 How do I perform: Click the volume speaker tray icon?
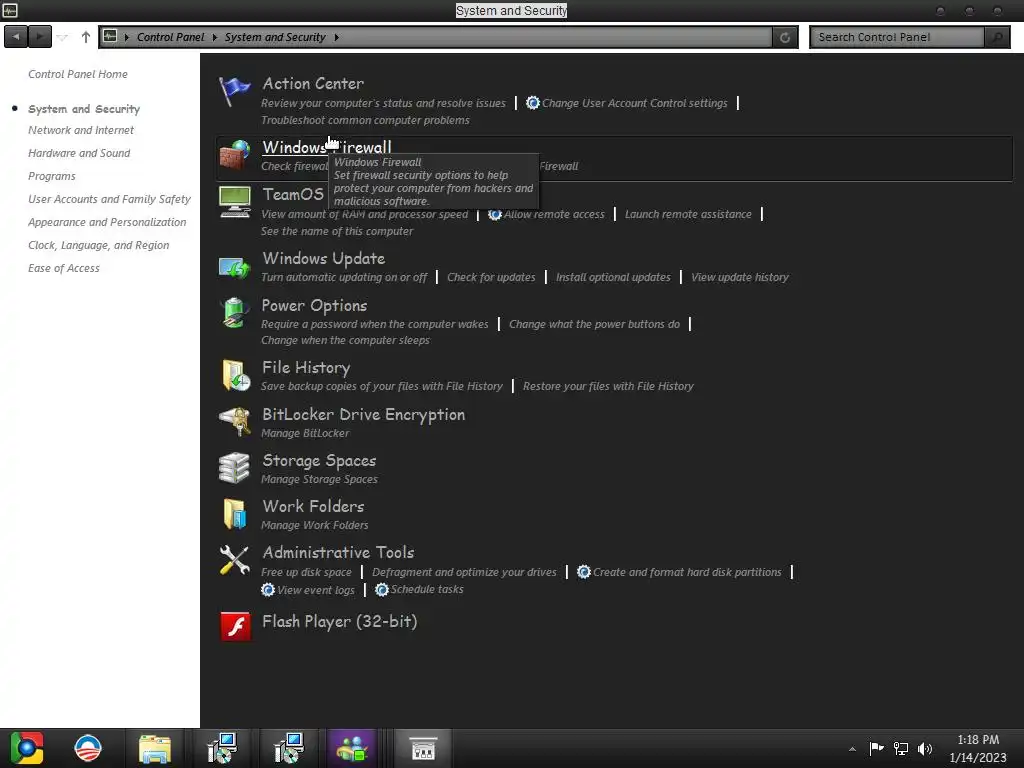[x=925, y=748]
